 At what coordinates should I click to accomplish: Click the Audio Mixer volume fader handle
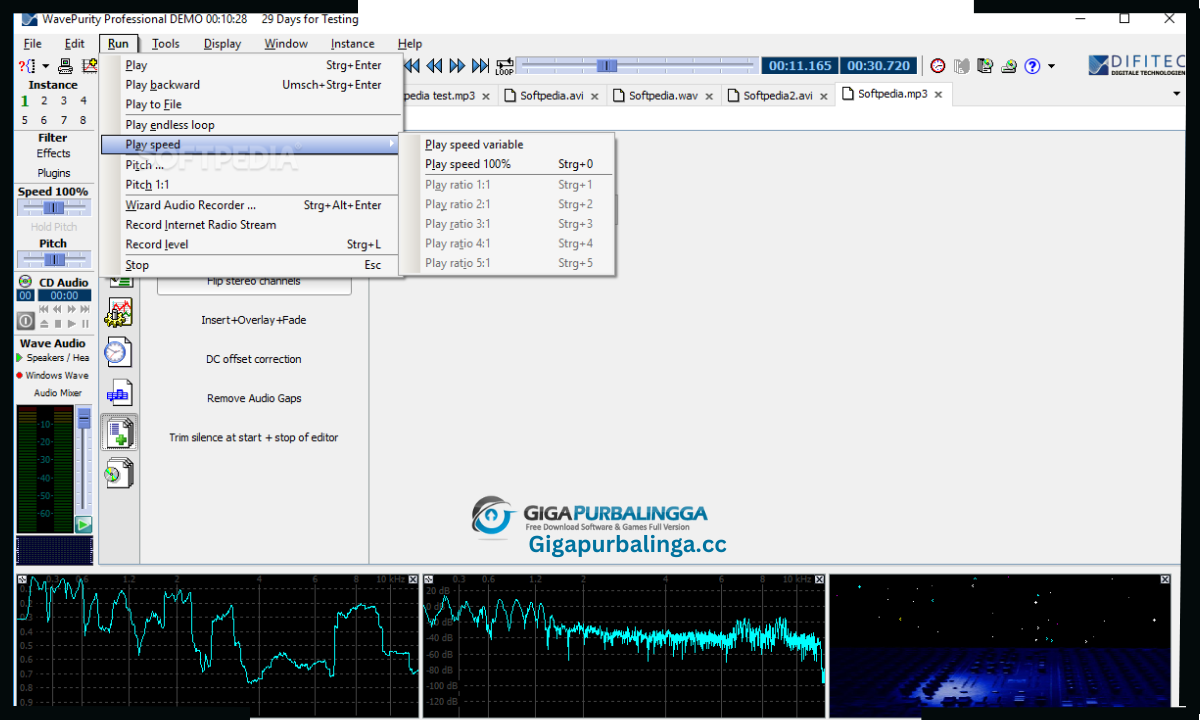tap(84, 417)
